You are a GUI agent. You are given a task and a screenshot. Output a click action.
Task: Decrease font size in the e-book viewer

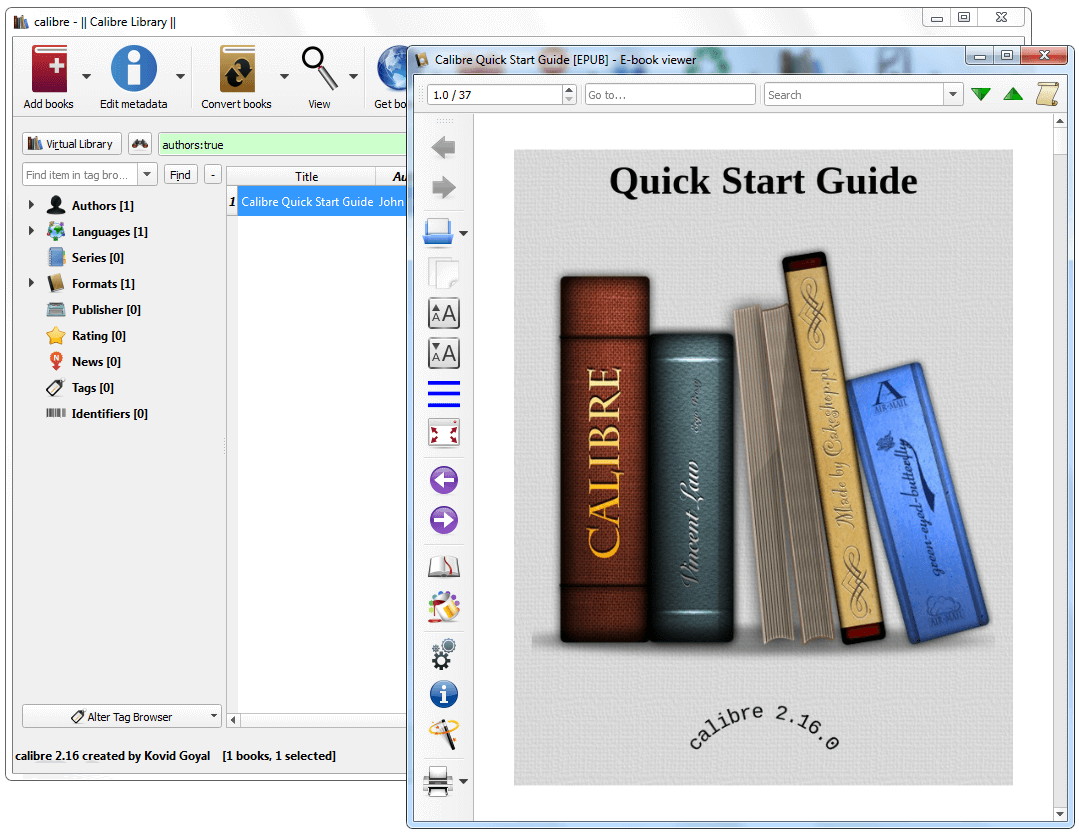(443, 353)
